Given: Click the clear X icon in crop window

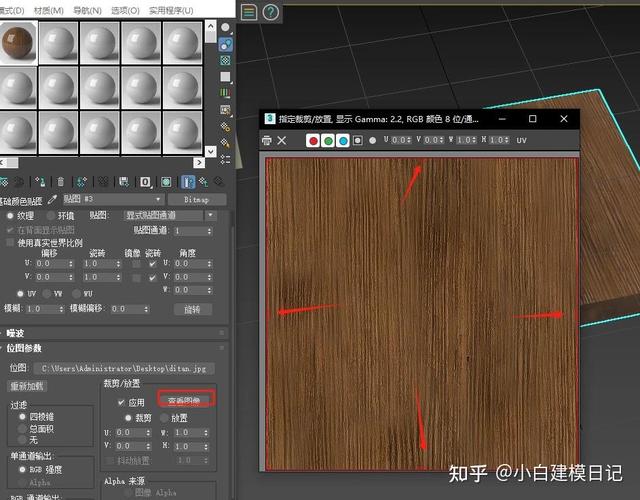Looking at the screenshot, I should (x=282, y=140).
